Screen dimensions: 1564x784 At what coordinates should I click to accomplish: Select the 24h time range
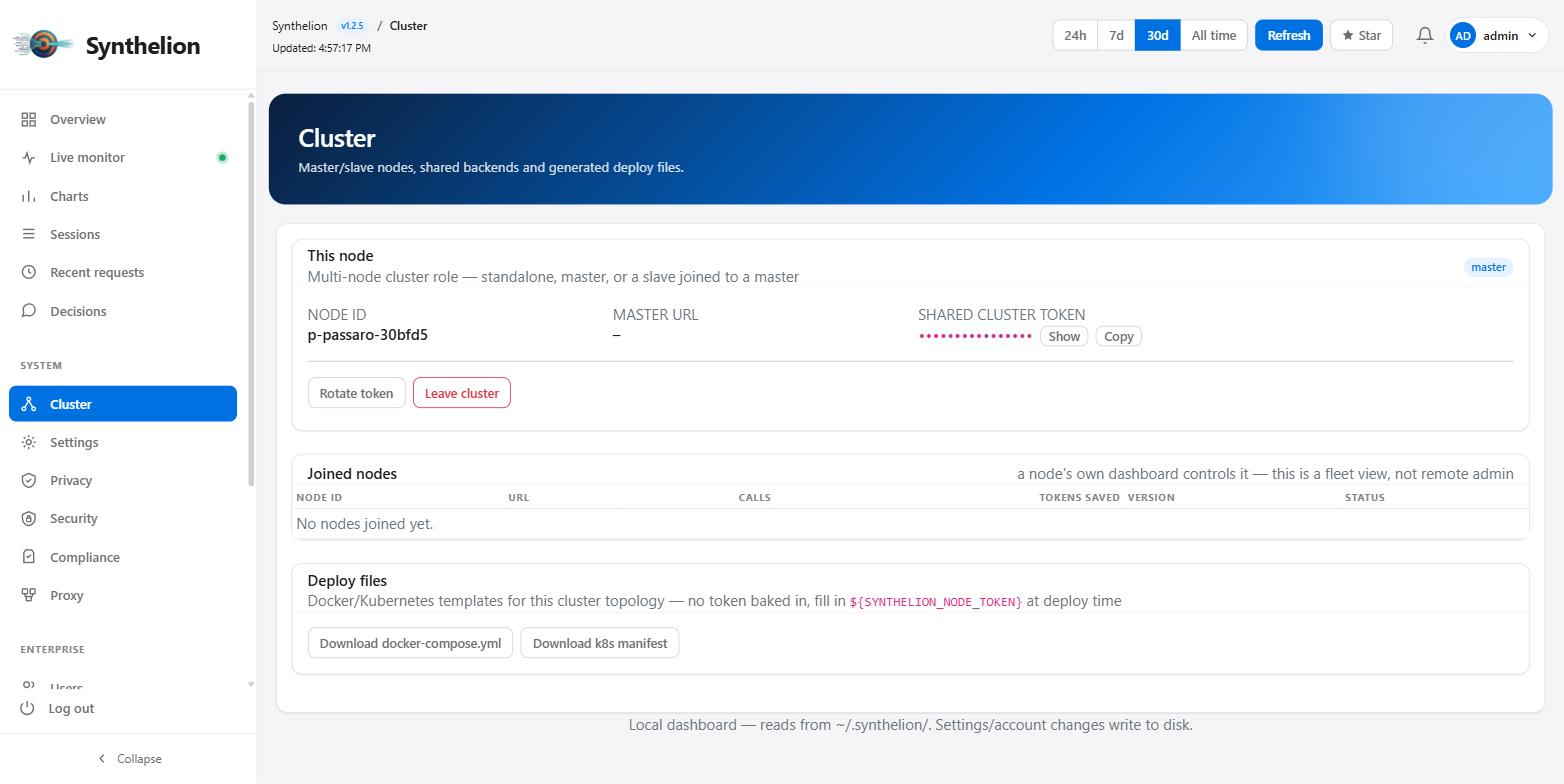[1075, 35]
